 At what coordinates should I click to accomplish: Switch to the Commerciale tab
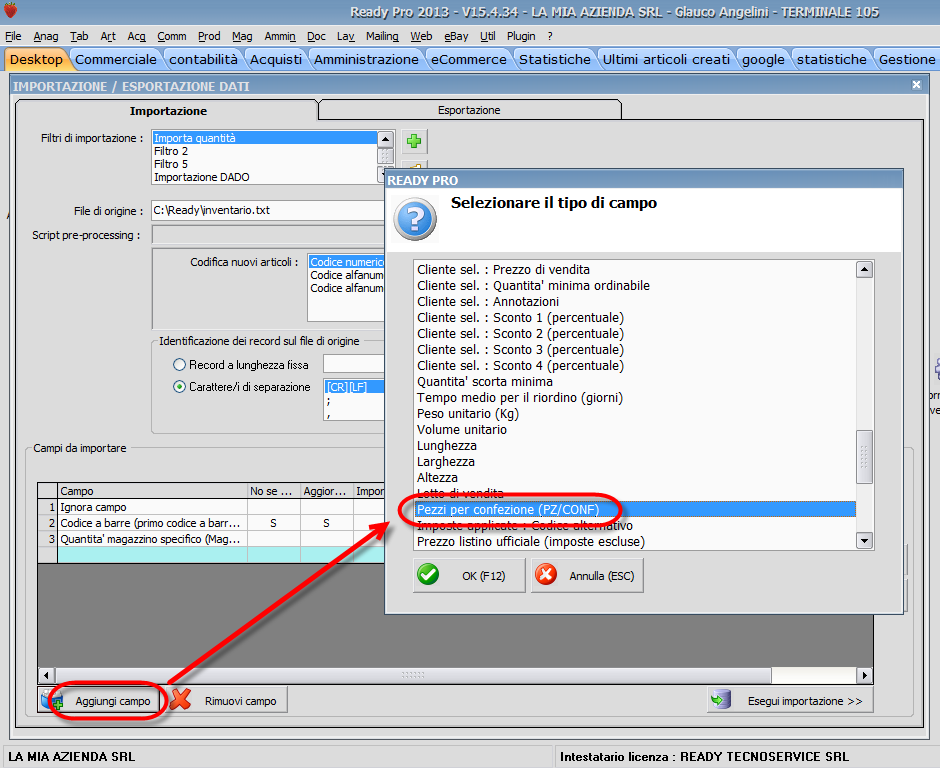(x=116, y=59)
